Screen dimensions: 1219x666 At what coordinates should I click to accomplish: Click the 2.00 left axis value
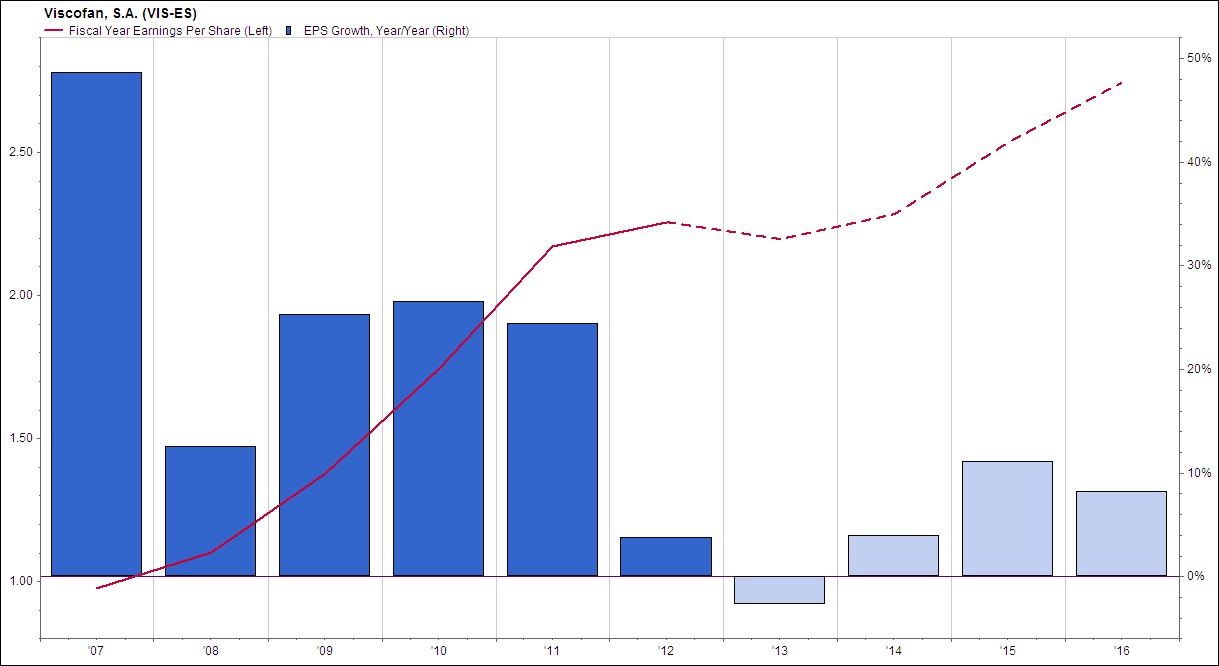(x=22, y=295)
